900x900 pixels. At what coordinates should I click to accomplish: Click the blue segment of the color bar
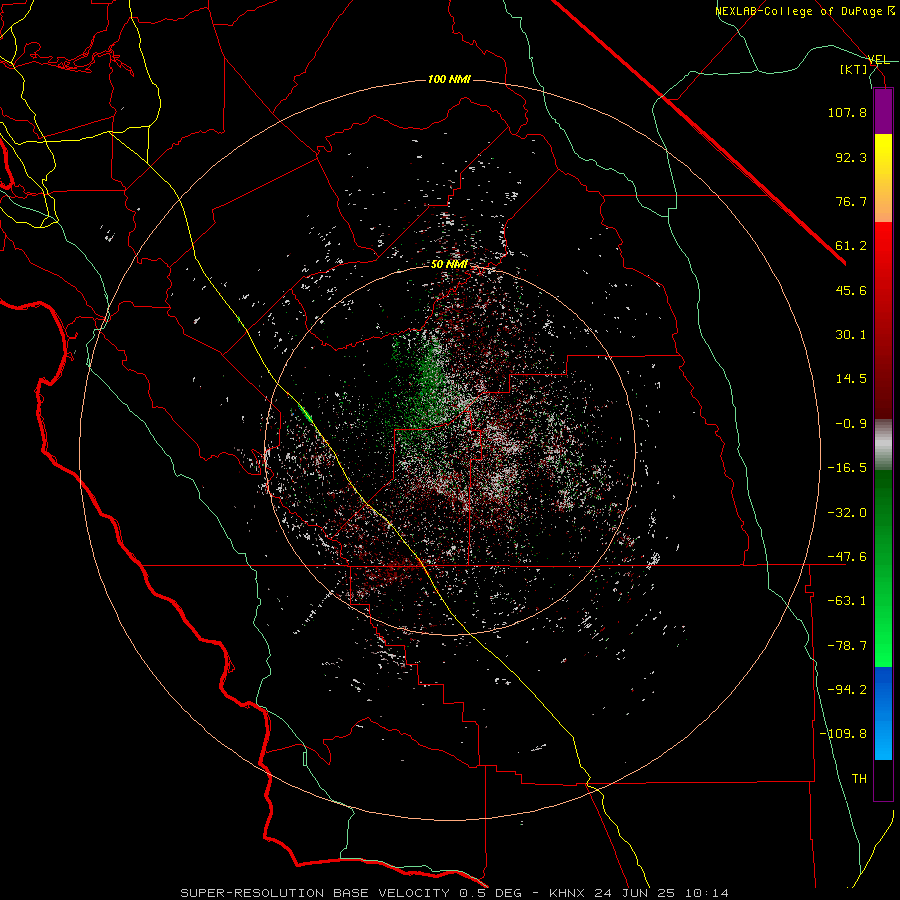coord(883,713)
